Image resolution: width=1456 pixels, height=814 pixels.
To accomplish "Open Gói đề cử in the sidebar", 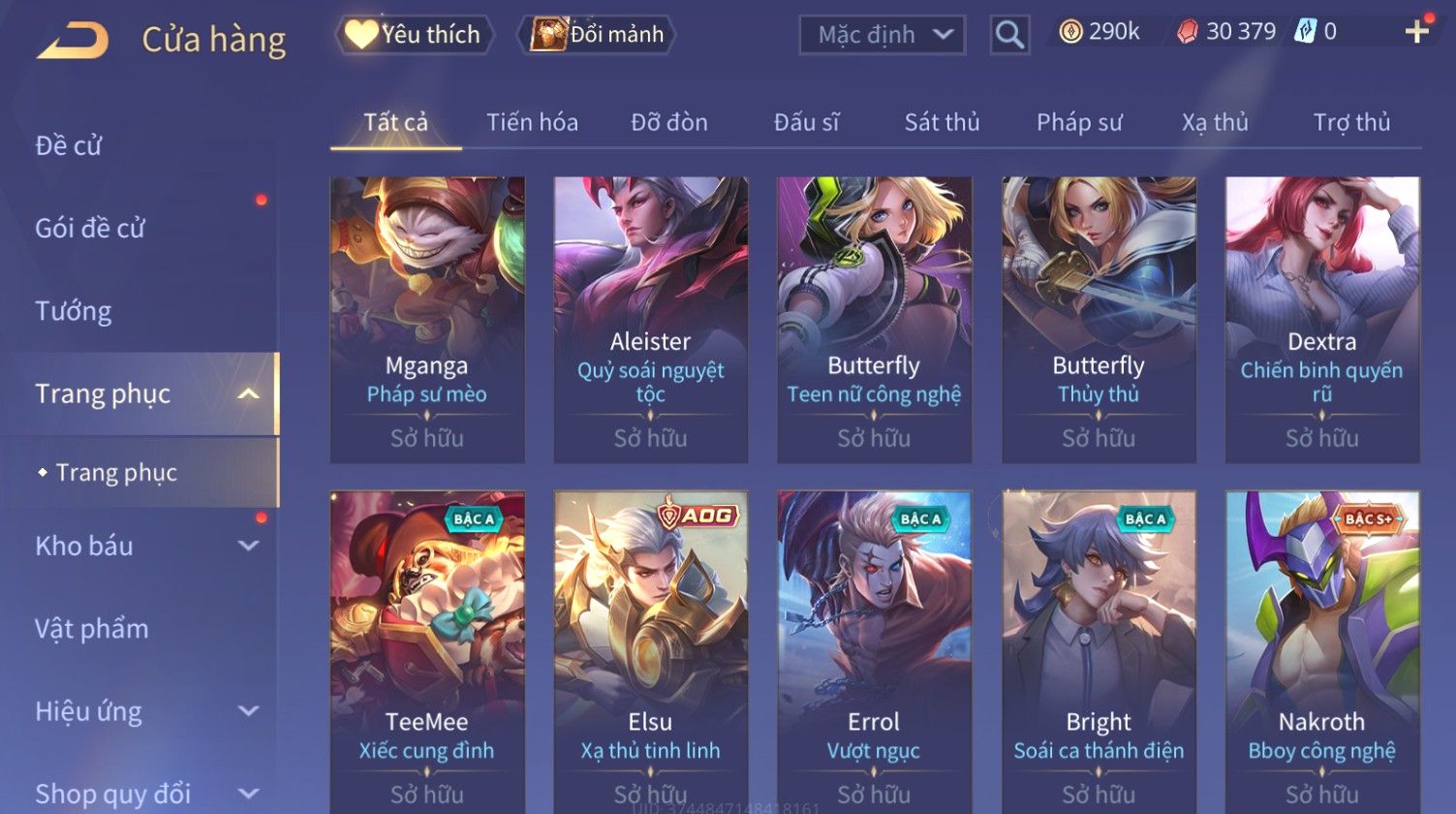I will [x=90, y=228].
